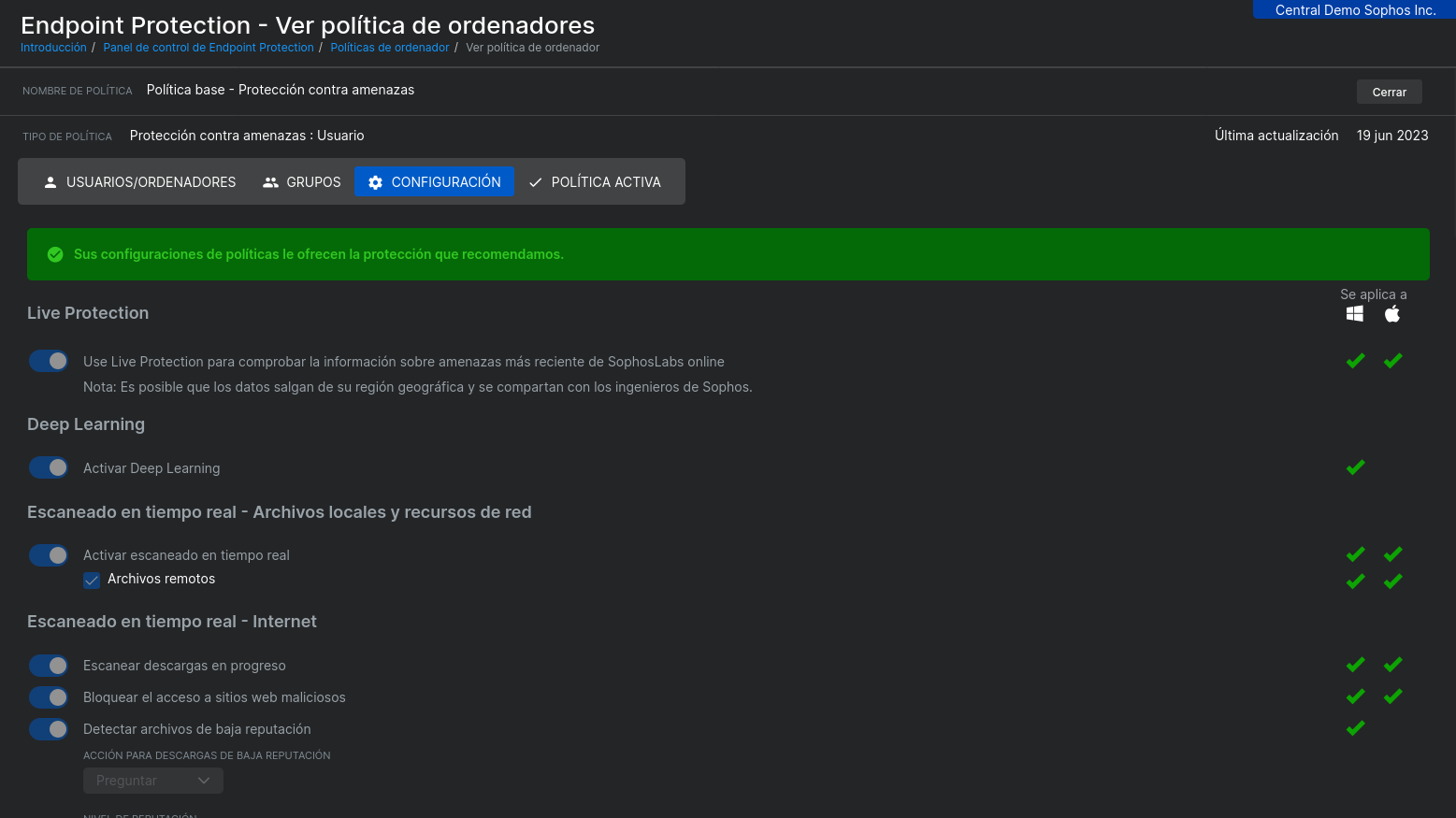Turn off Activar Deep Learning switch
1456x818 pixels.
[49, 467]
